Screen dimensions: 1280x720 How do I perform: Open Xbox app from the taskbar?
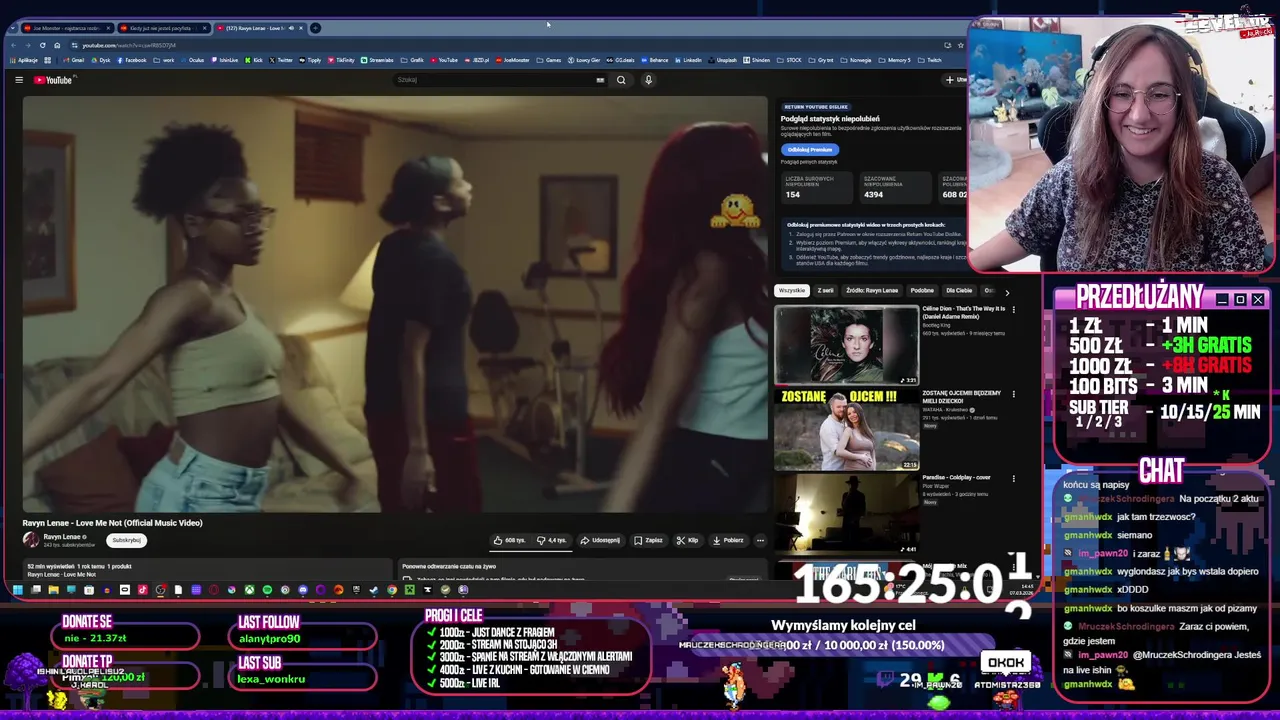coord(249,590)
